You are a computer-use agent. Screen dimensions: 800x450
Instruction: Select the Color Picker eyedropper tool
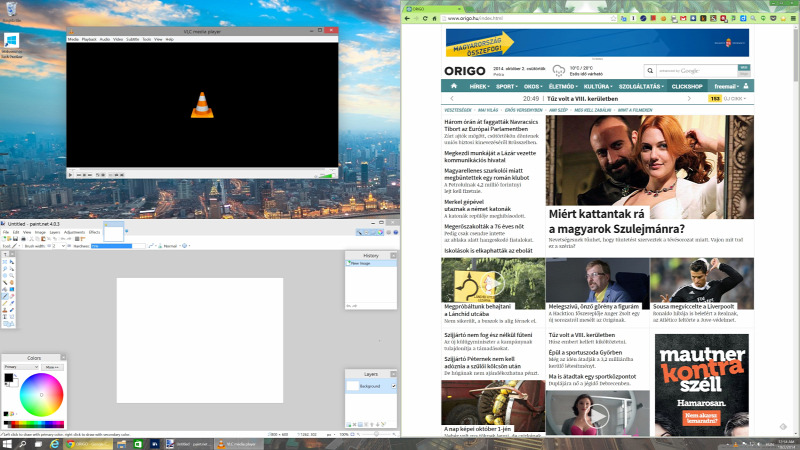[x=12, y=303]
